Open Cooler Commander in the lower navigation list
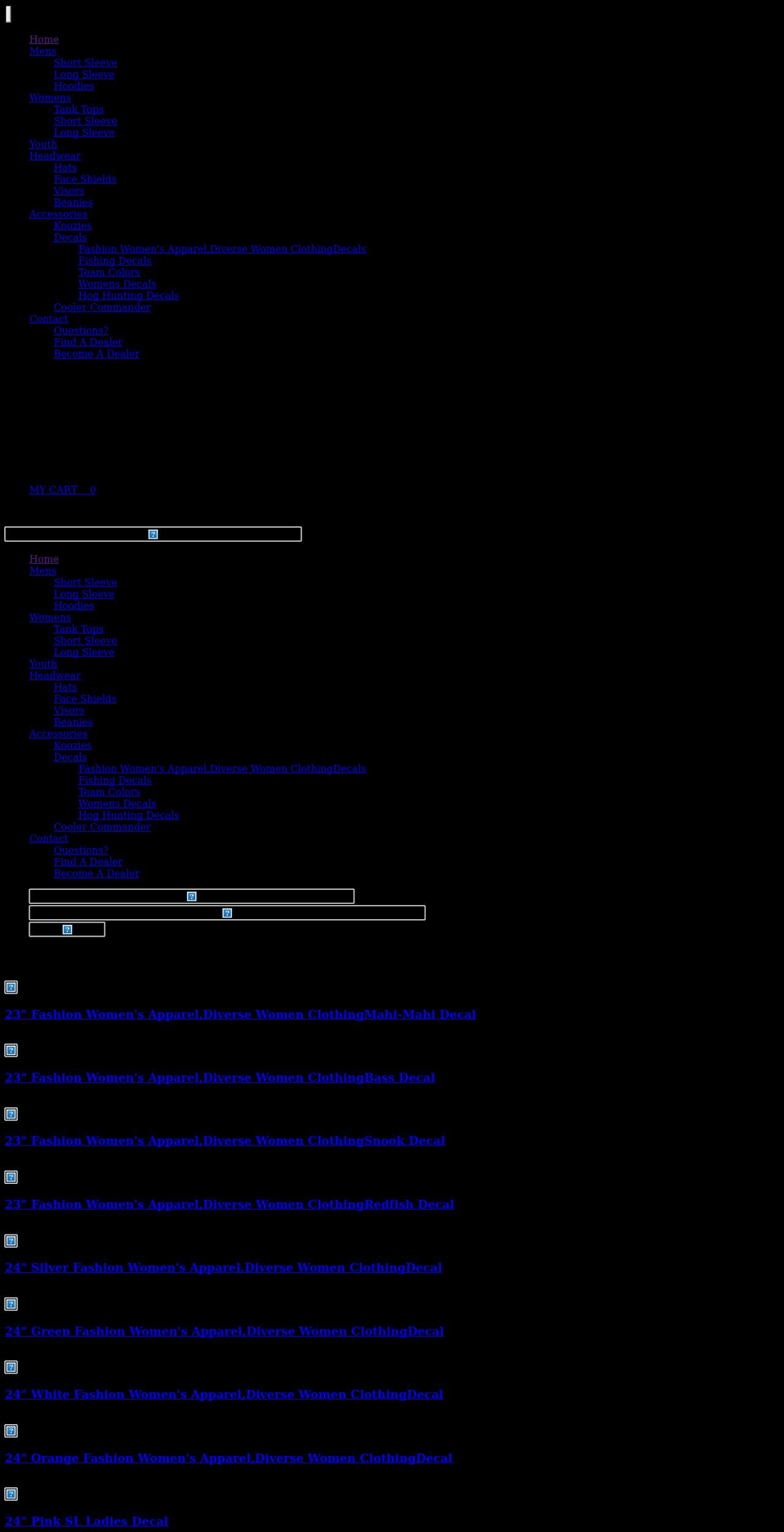This screenshot has height=1532, width=784. click(x=102, y=827)
